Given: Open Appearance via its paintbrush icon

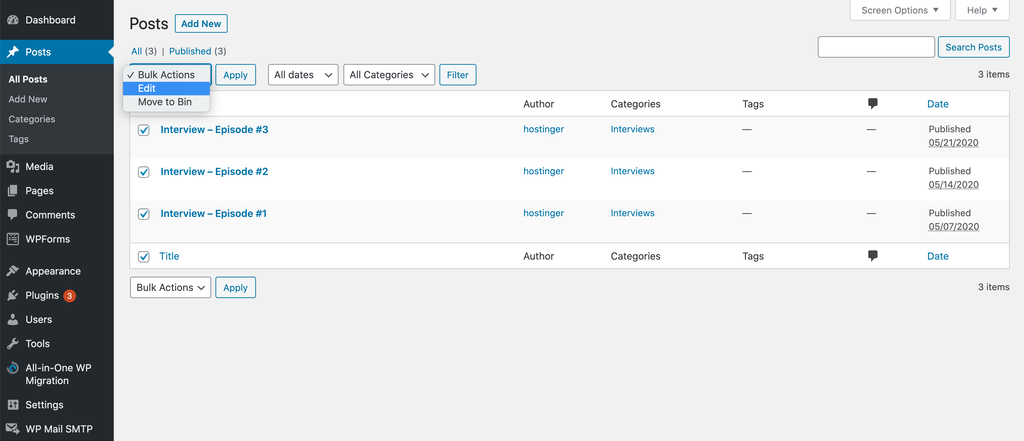Looking at the screenshot, I should click(12, 271).
